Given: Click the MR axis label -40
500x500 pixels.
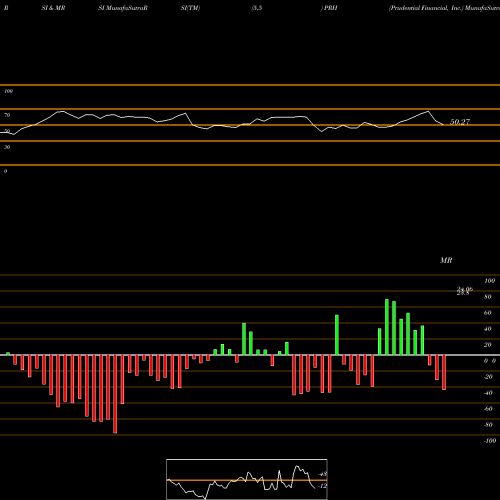Looking at the screenshot, I should pyautogui.click(x=488, y=393).
